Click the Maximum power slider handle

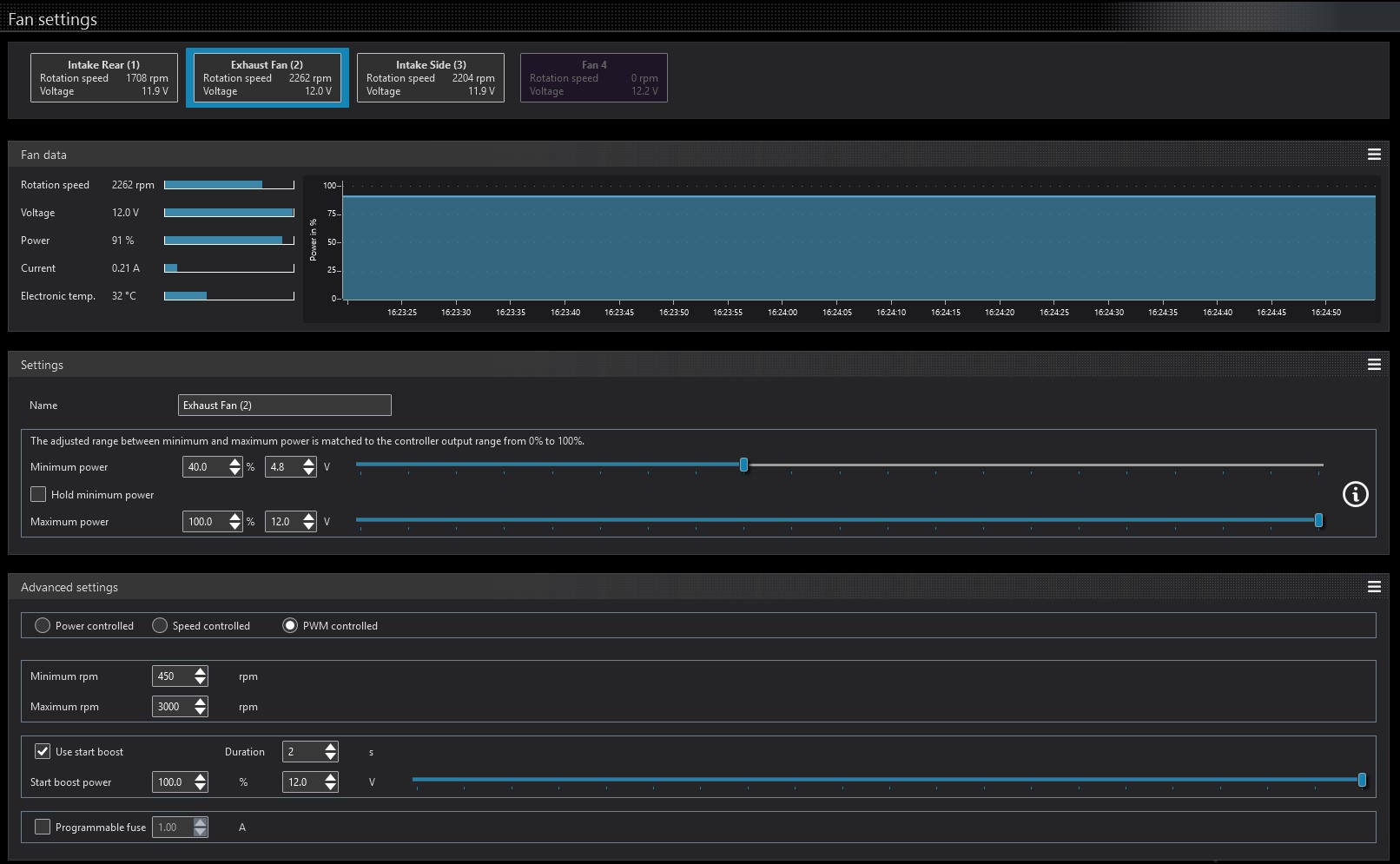(x=1318, y=519)
